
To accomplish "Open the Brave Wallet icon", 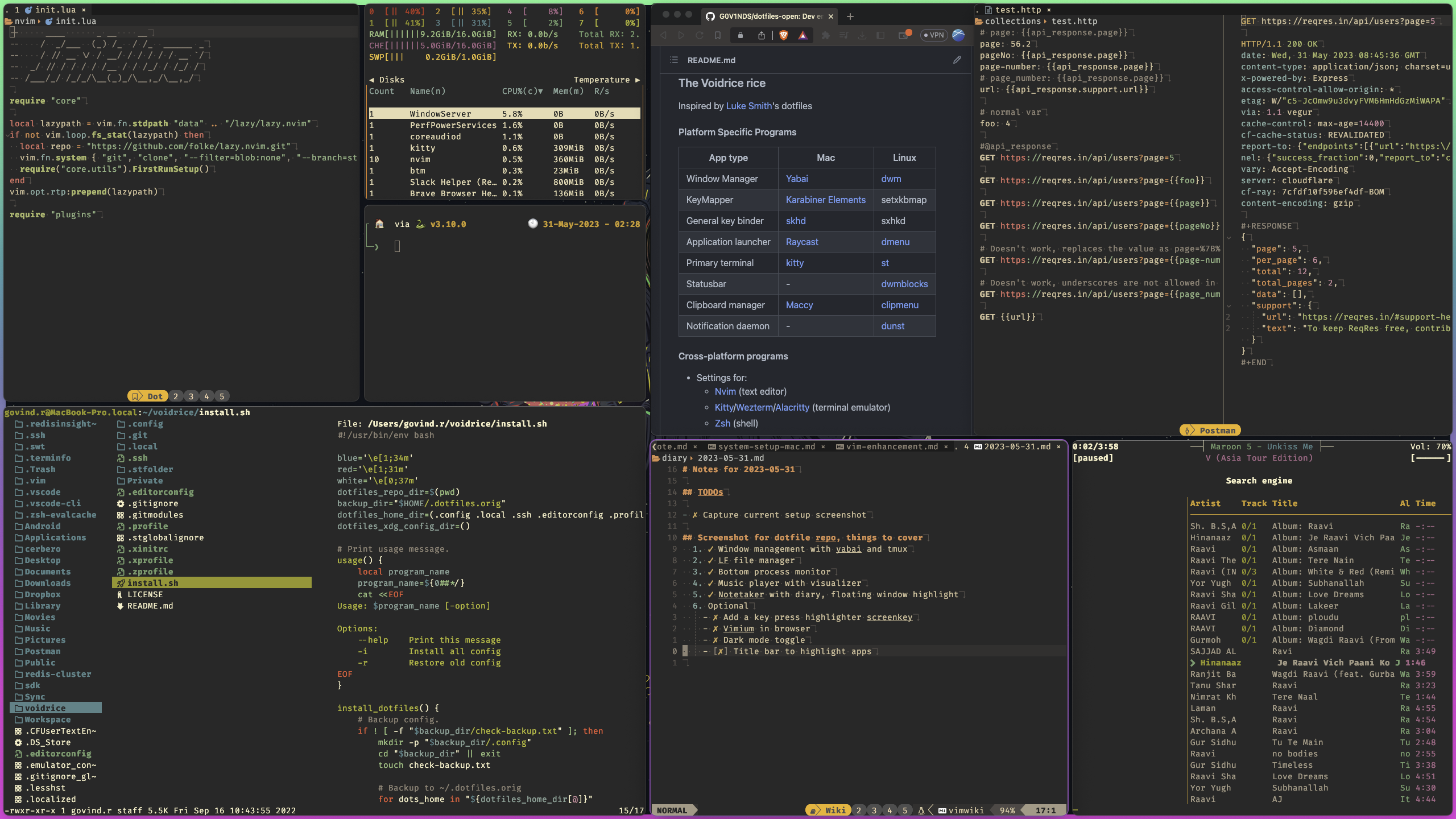I will point(904,35).
